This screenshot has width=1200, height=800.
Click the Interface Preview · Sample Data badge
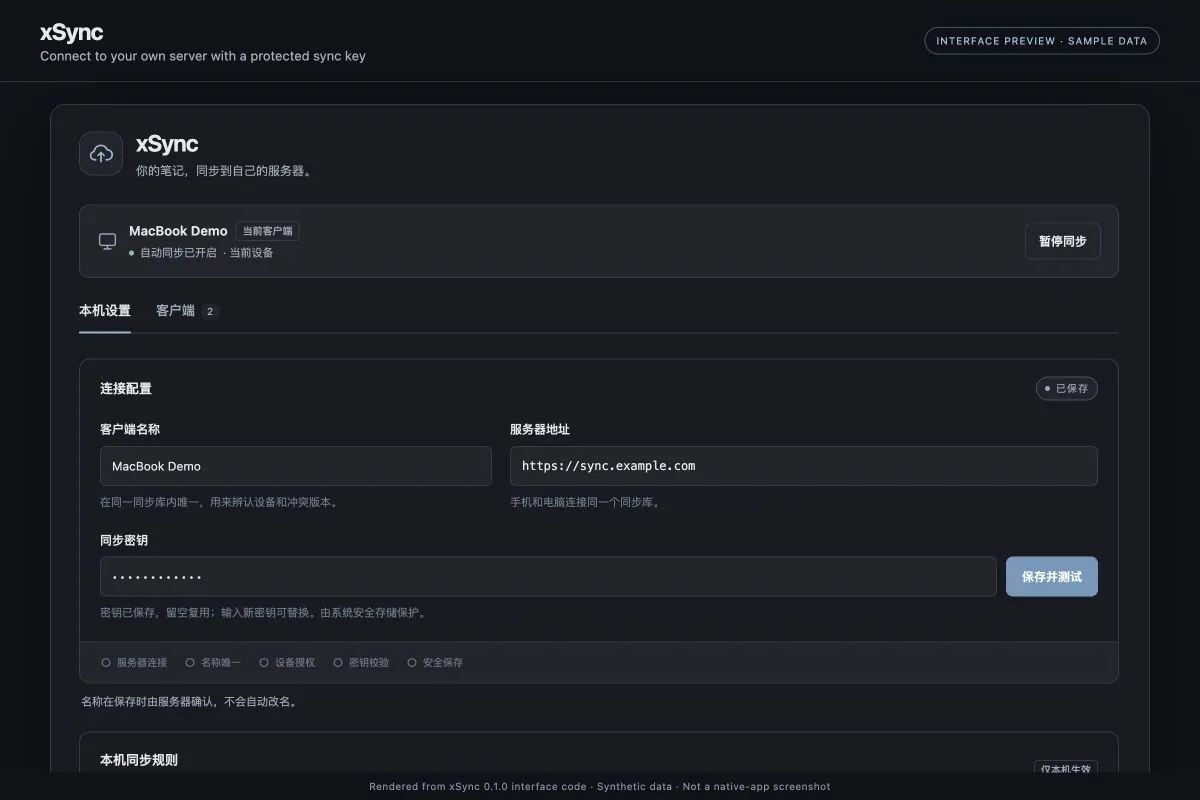1042,41
